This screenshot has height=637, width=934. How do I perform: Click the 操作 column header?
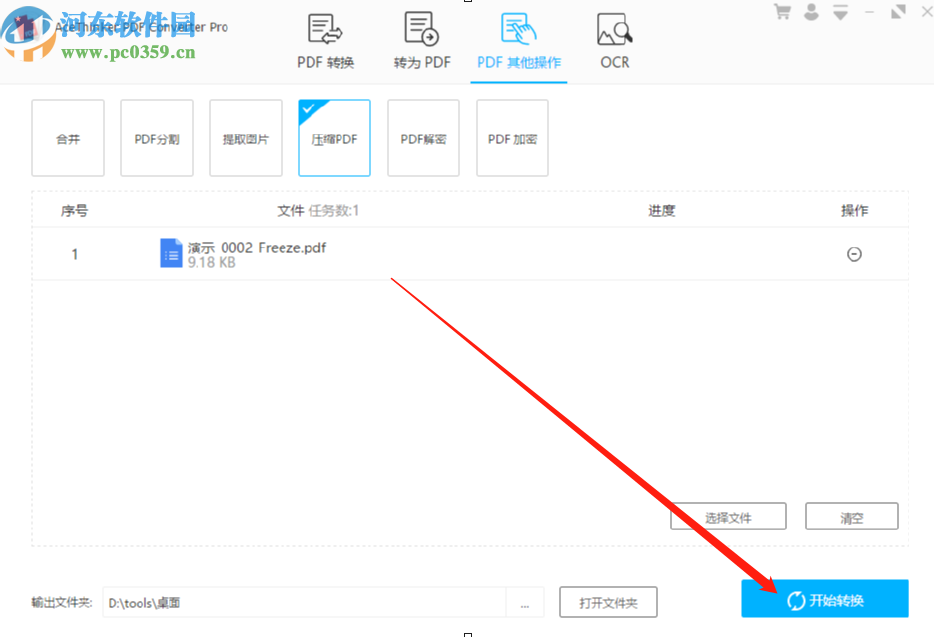(x=854, y=210)
